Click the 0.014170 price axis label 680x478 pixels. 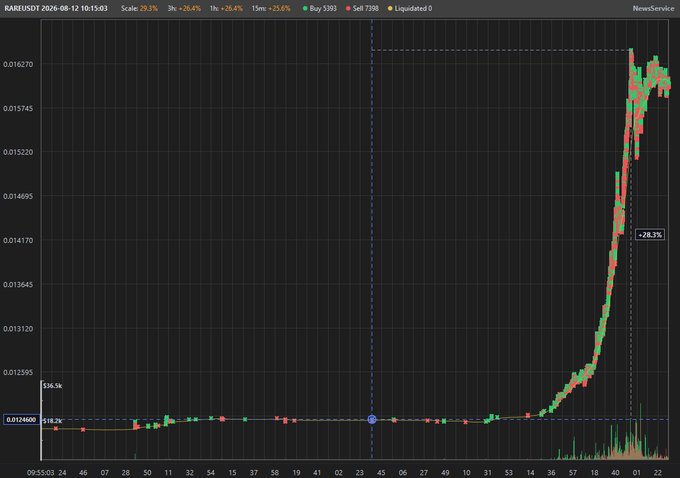(x=18, y=240)
